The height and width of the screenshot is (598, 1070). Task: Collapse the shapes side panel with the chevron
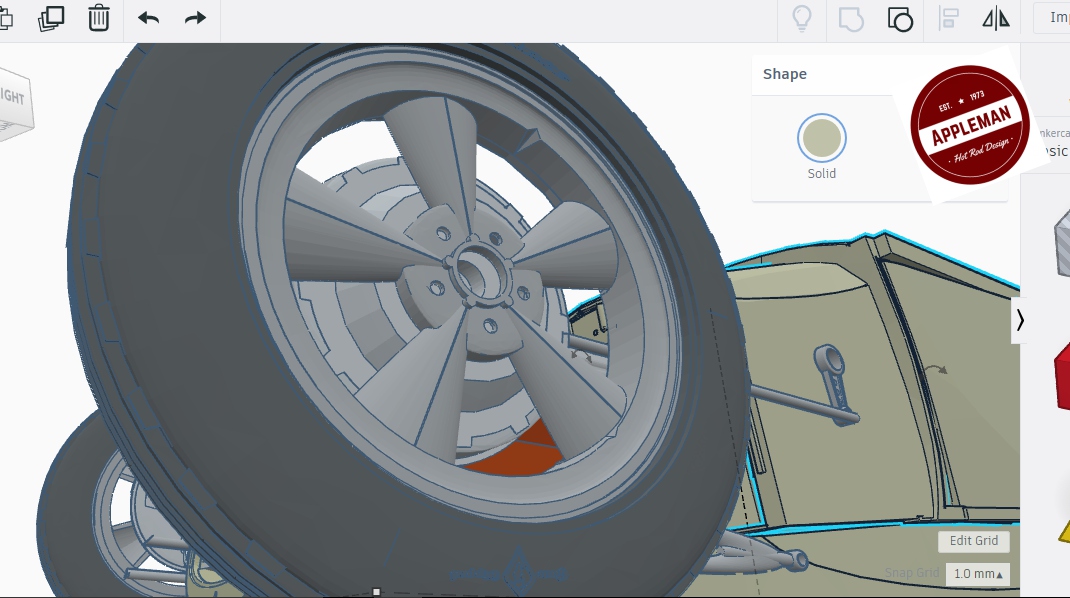tap(1019, 320)
